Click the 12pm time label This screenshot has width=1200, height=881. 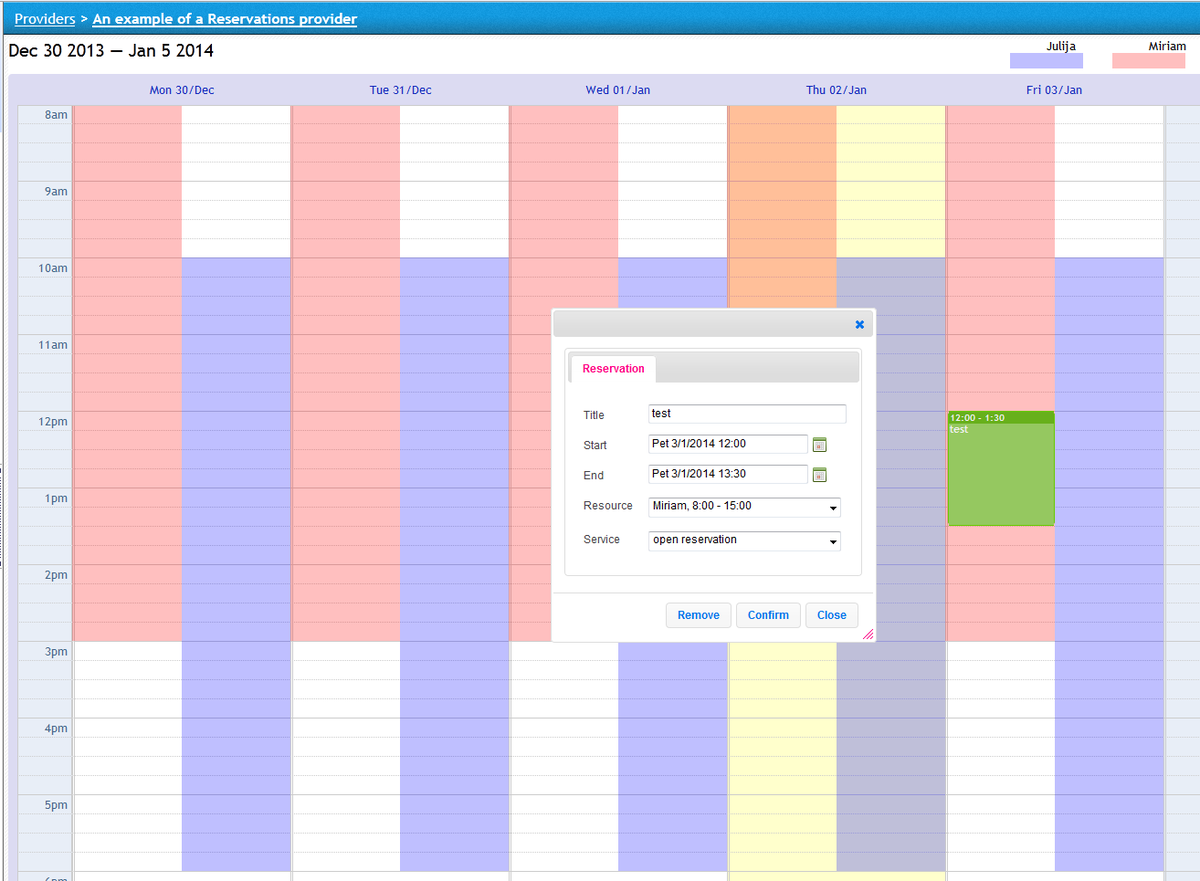54,422
